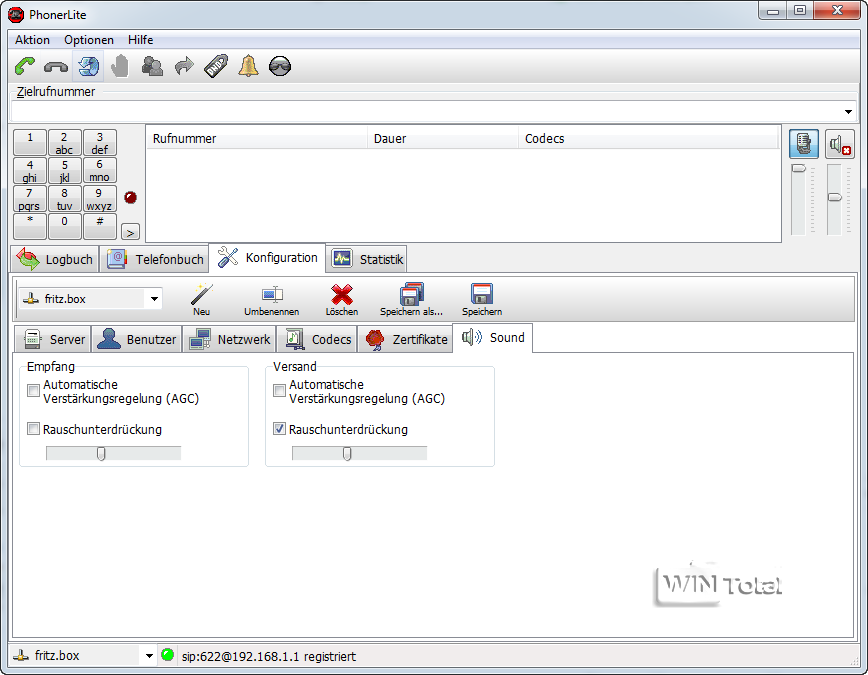The height and width of the screenshot is (675, 868).
Task: Delete profile with the red X Löschen
Action: (342, 300)
